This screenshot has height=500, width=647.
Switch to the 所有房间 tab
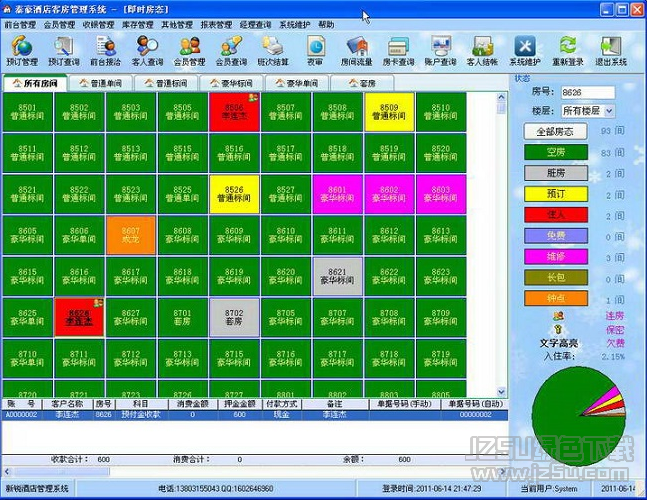click(x=35, y=83)
